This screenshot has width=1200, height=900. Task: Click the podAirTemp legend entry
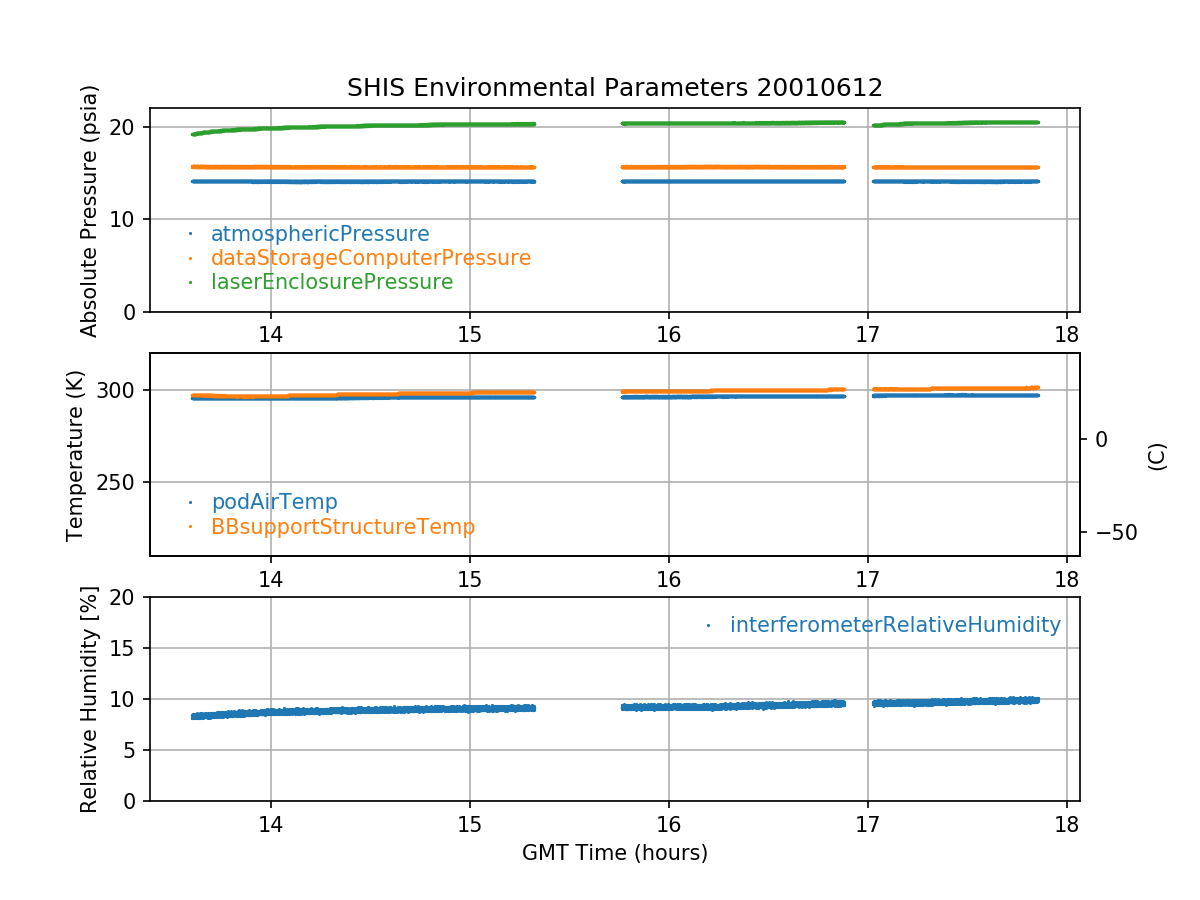(274, 502)
